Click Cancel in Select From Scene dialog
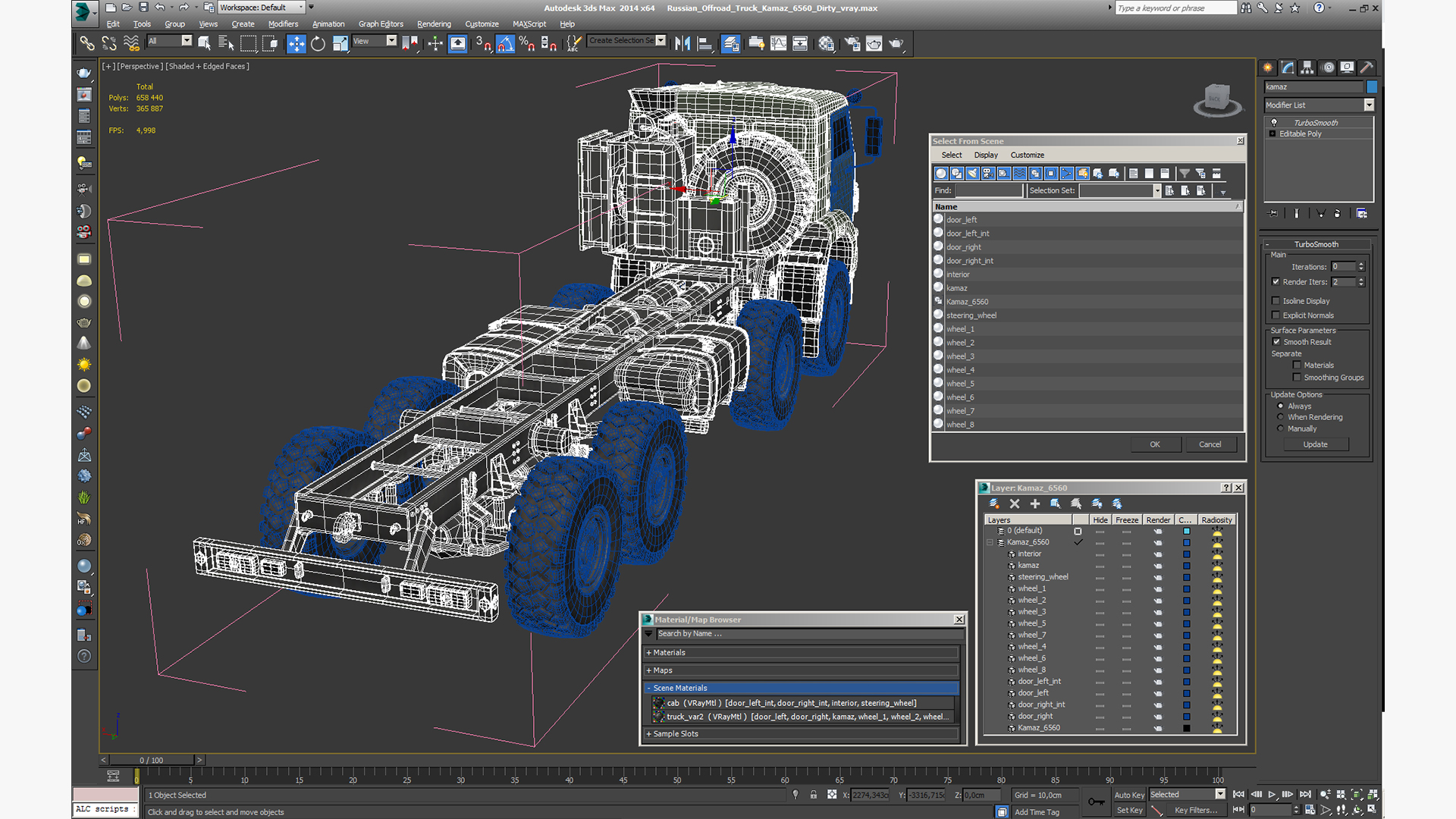1456x819 pixels. pos(1210,445)
